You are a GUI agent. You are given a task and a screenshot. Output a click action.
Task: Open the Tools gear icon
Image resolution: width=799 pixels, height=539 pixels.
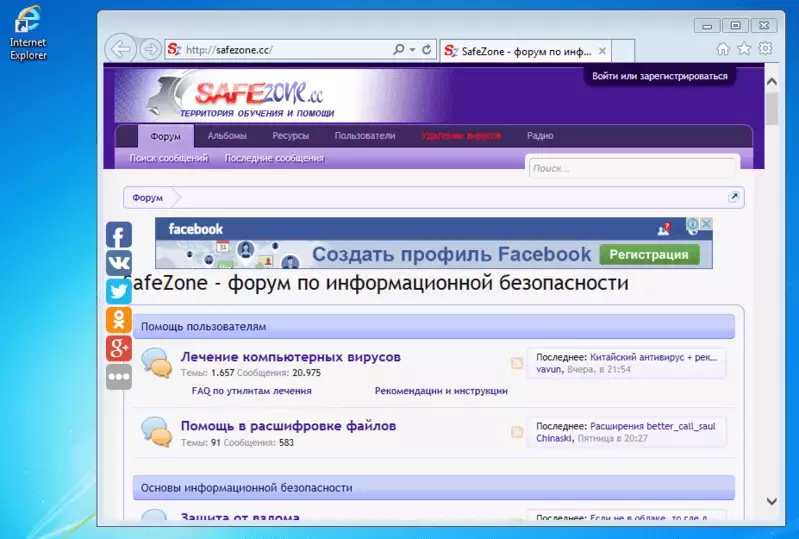pos(765,49)
